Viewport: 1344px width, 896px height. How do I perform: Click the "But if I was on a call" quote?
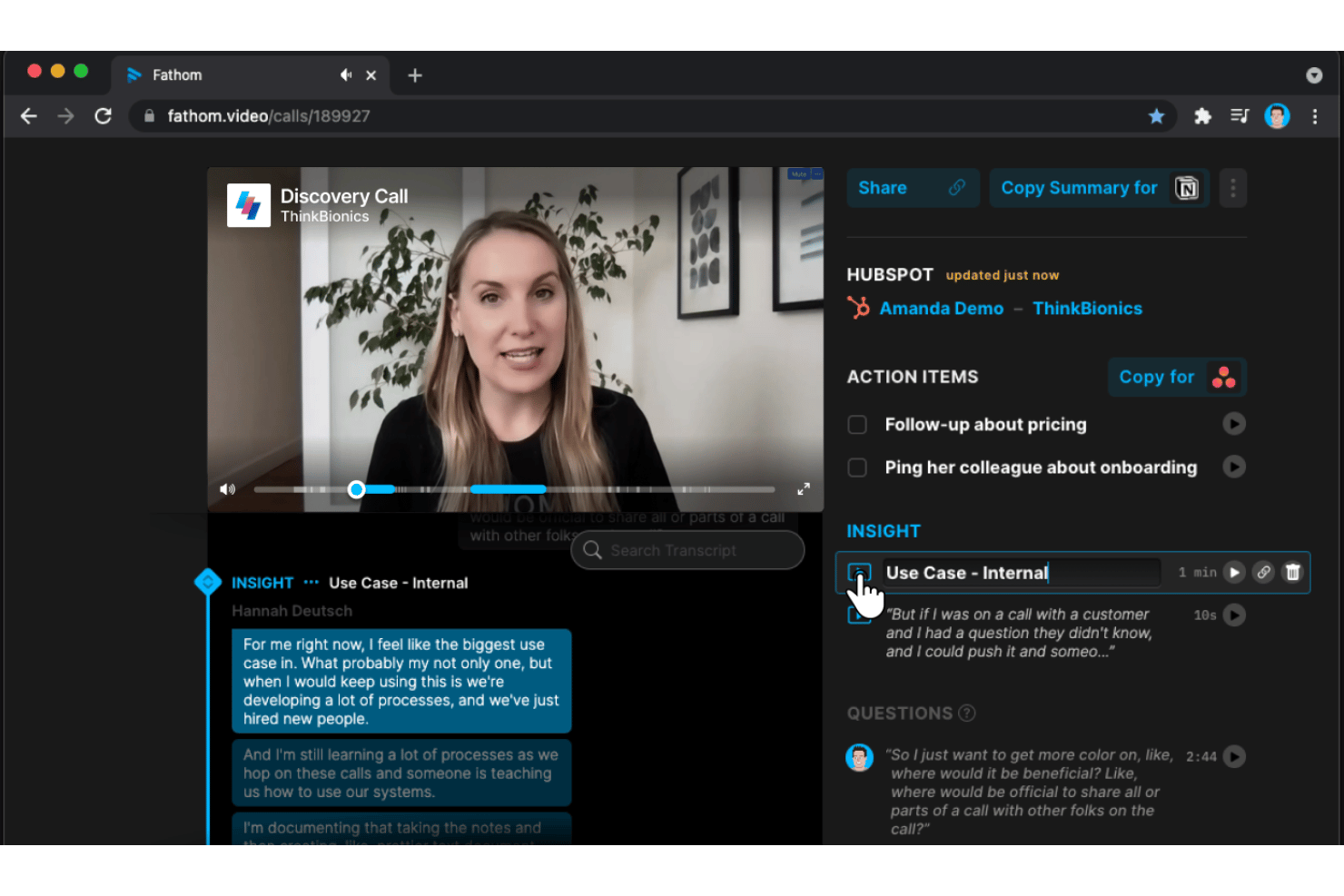point(1019,633)
